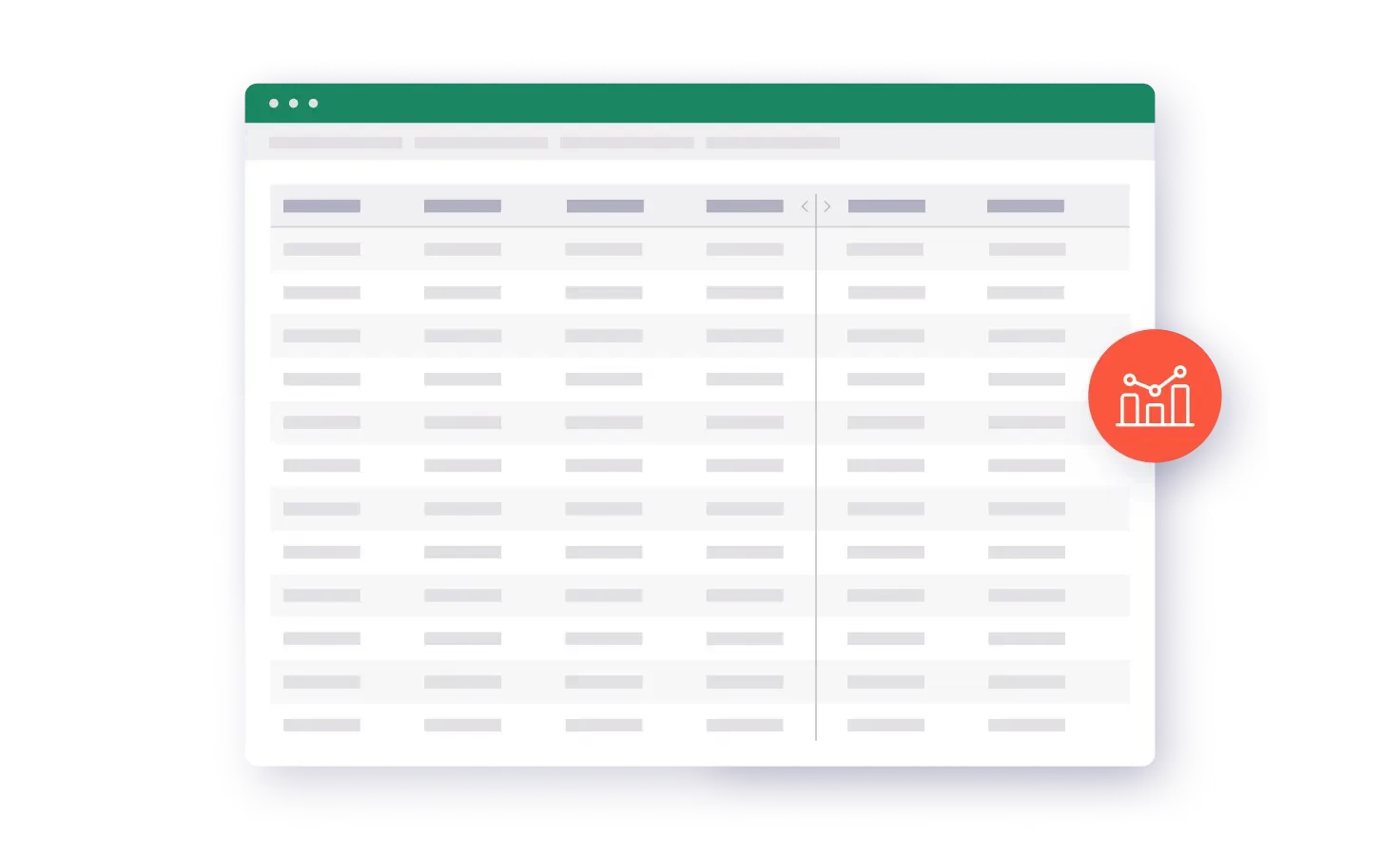Click the green title bar of the window

coord(699,103)
